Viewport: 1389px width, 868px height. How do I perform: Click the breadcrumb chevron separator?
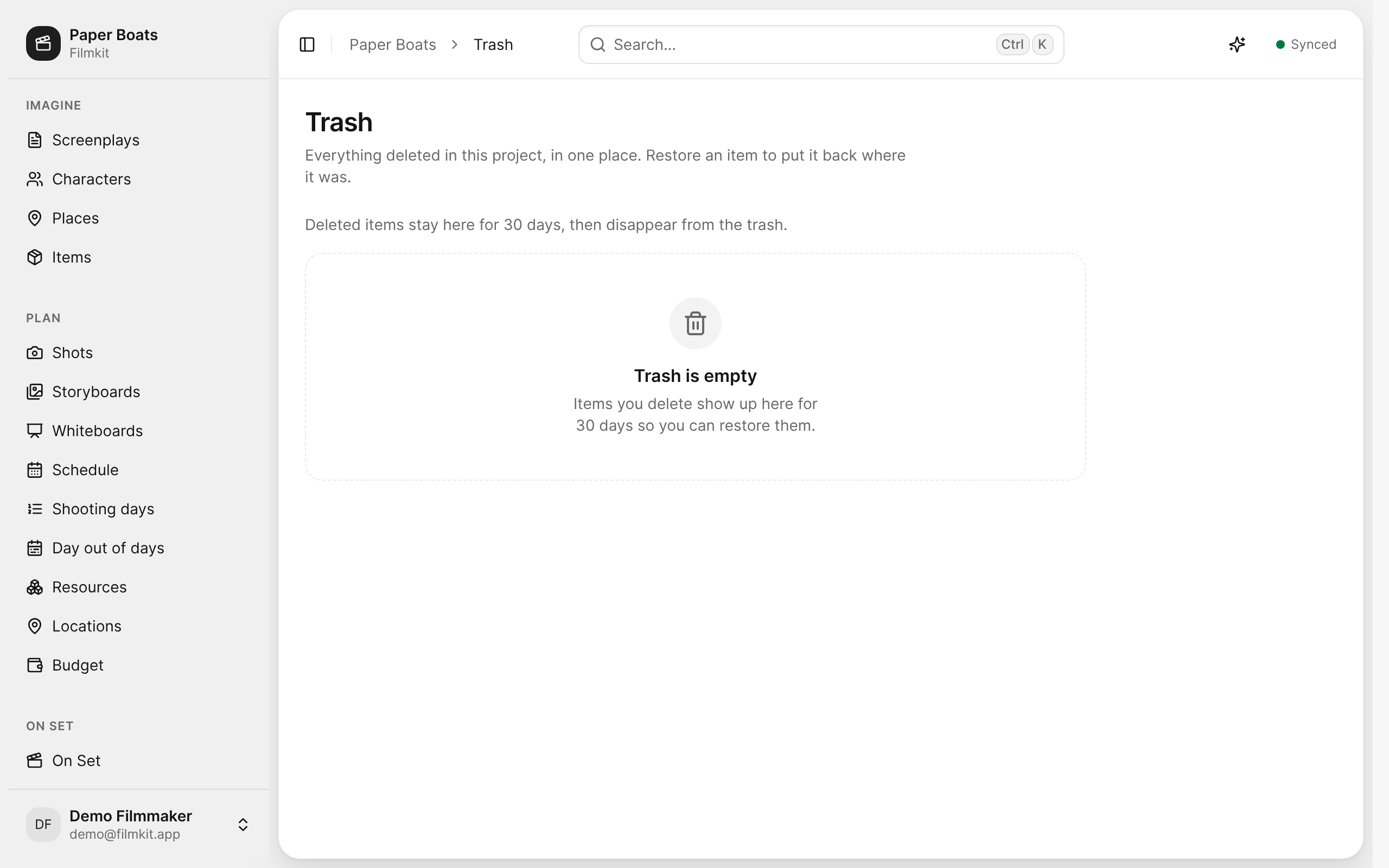coord(455,44)
